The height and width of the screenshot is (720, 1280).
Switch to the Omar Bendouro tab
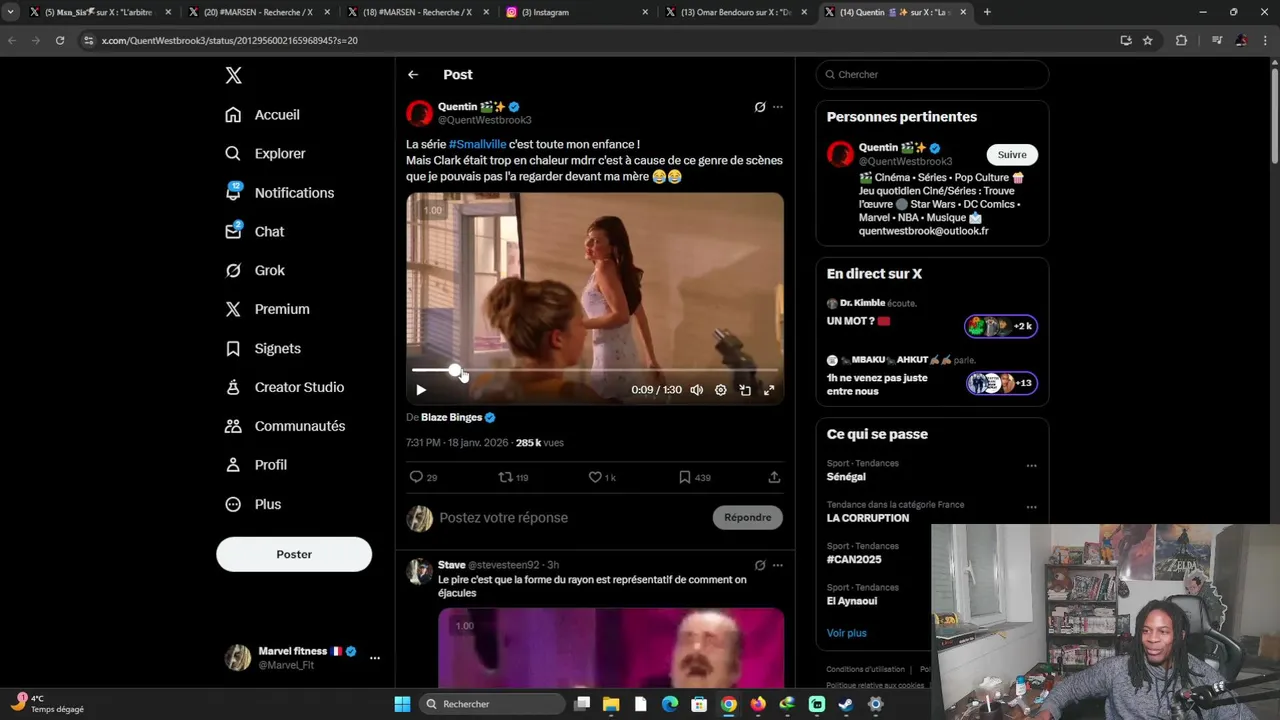(x=738, y=12)
